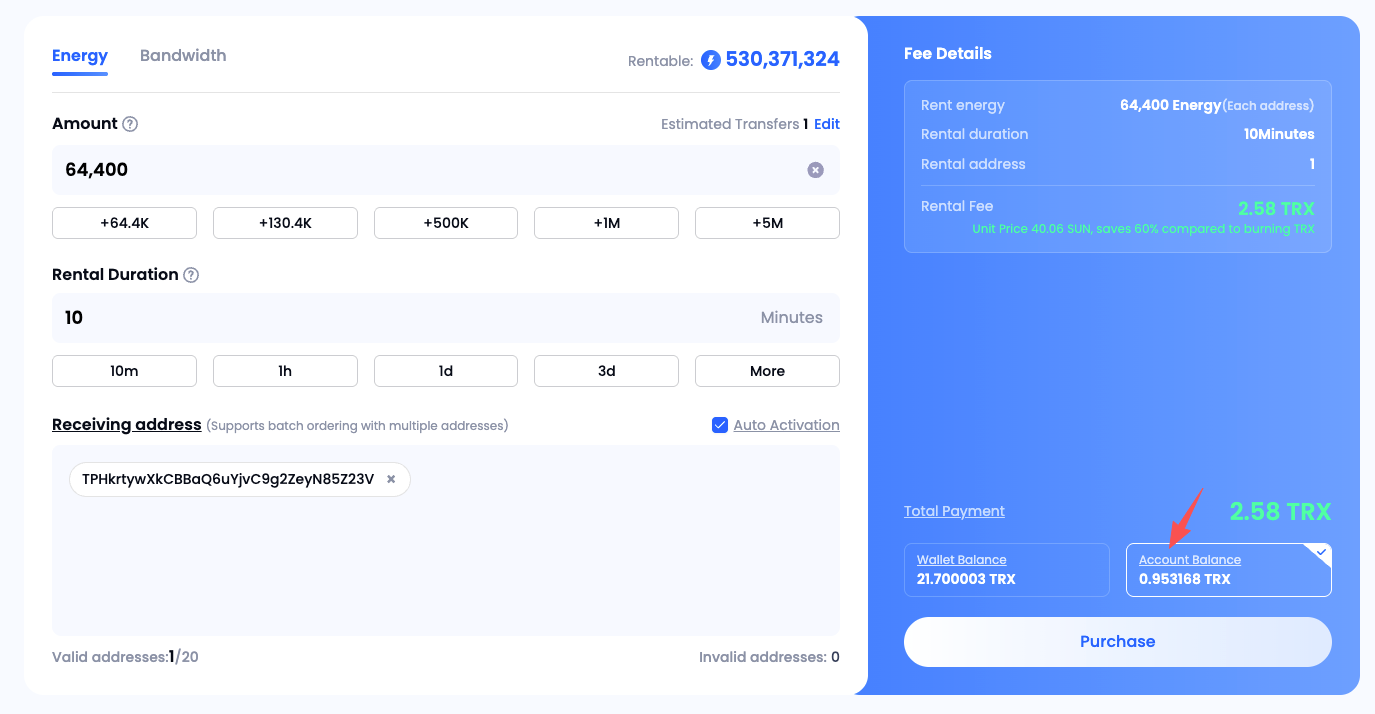
Task: Focus the Rental Duration input field
Action: (x=446, y=318)
